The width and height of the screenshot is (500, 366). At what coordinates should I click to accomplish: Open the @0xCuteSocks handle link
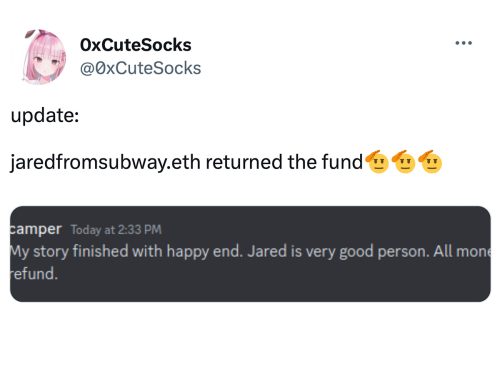140,68
